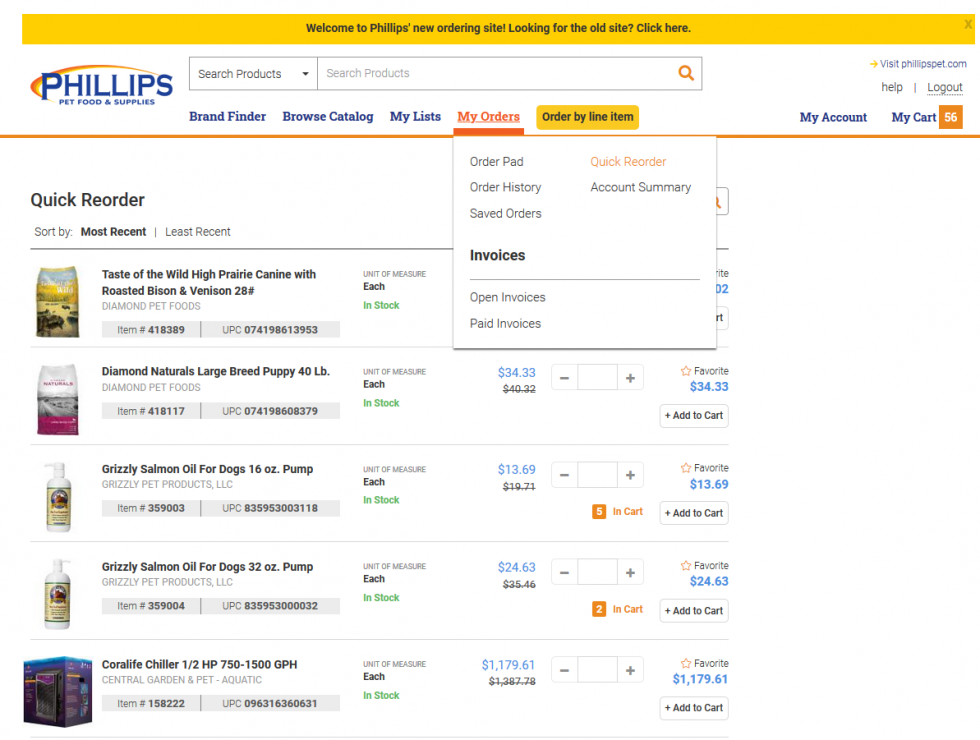This screenshot has height=740, width=980.
Task: Click the My Orders menu
Action: click(488, 116)
